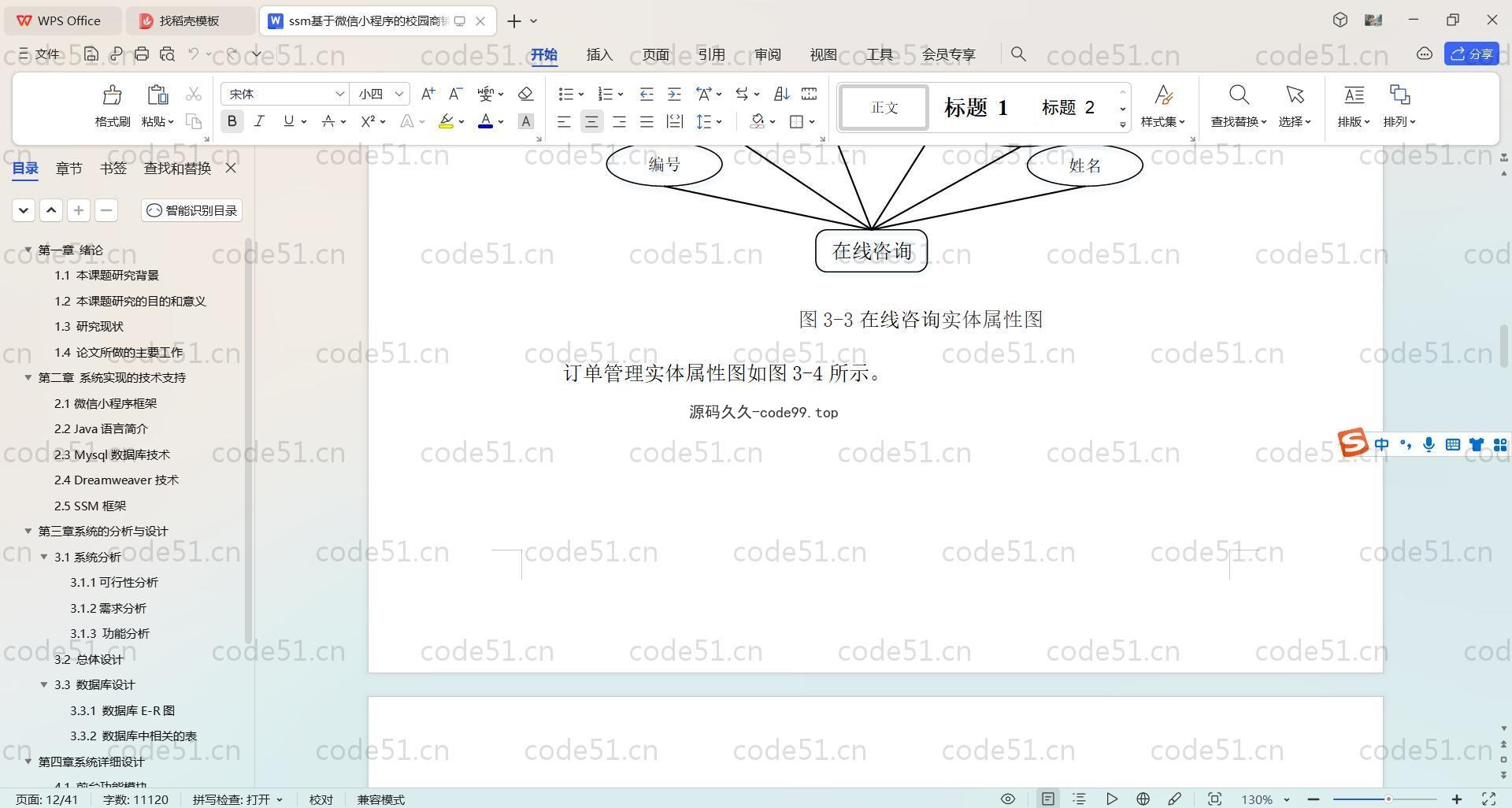Screen dimensions: 1512x808
Task: Collapse 3.1 系统分析 tree node
Action: click(x=44, y=557)
